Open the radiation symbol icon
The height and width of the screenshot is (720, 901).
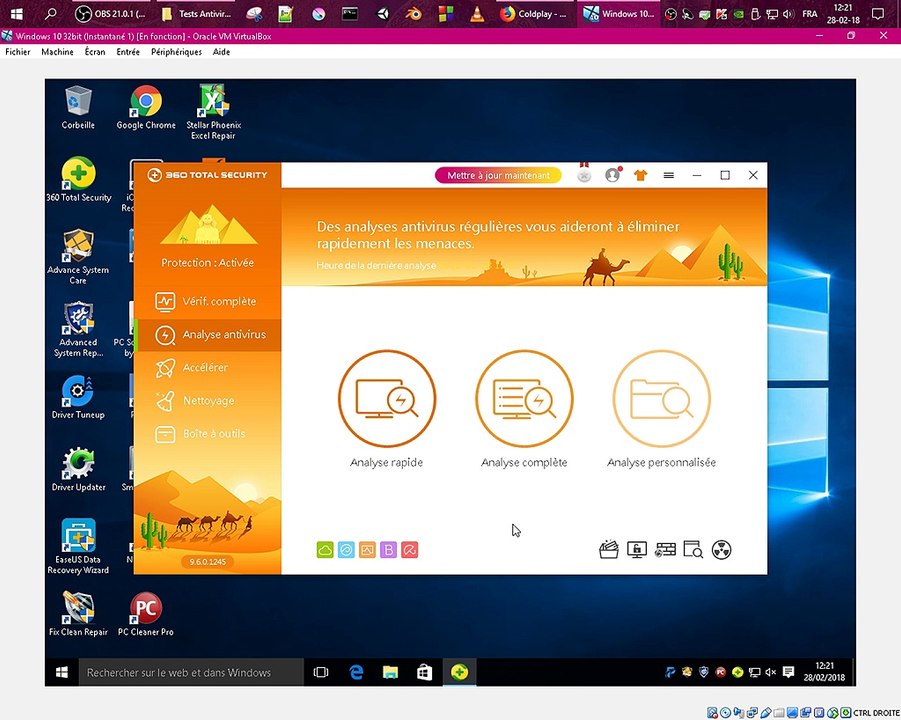(x=721, y=550)
